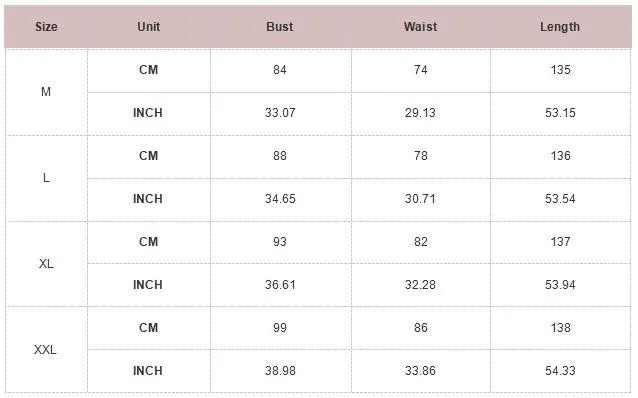638x398 pixels.
Task: Select the Waist column header
Action: click(x=421, y=27)
